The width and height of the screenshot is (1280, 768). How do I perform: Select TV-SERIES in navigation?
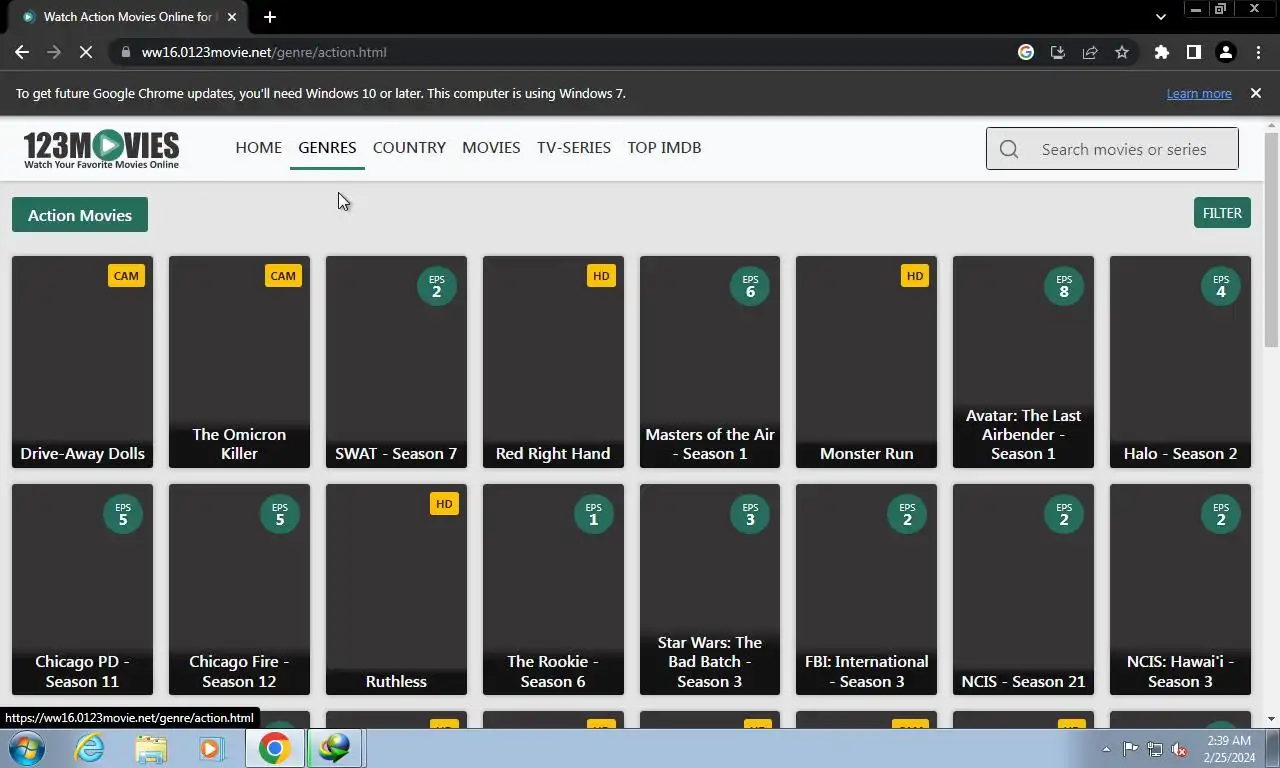click(x=574, y=147)
